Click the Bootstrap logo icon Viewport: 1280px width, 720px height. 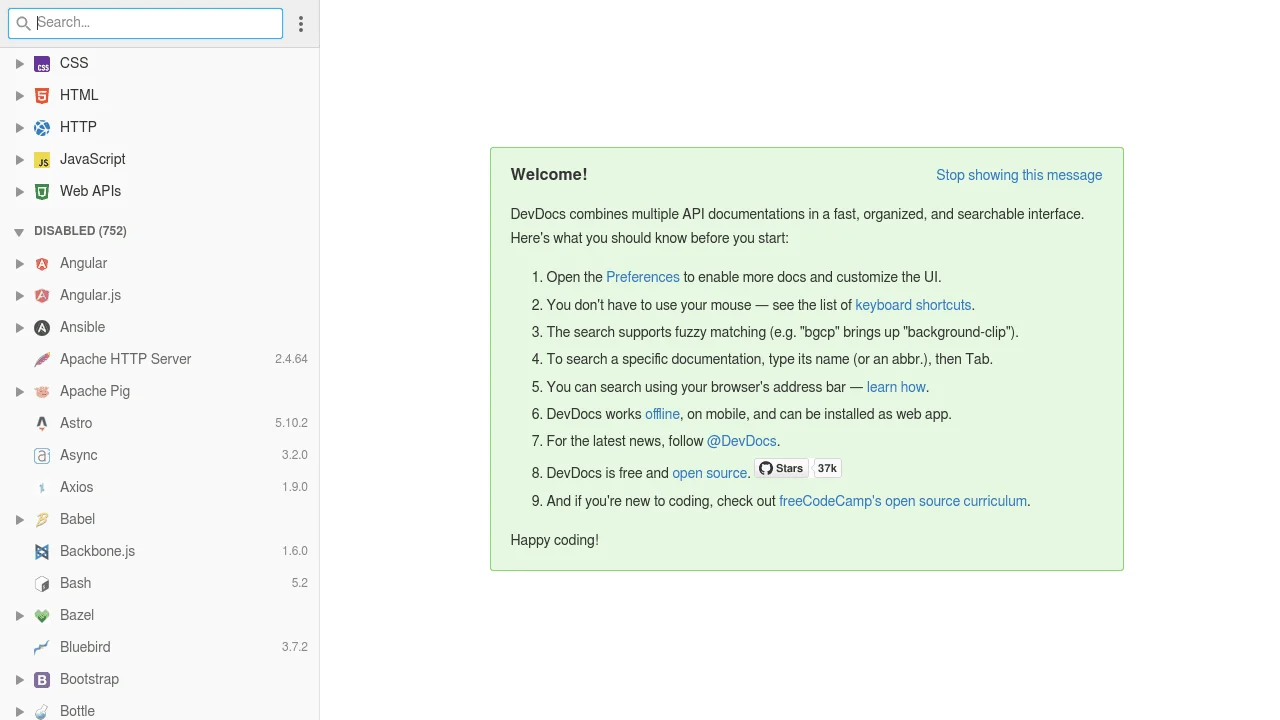click(x=42, y=680)
